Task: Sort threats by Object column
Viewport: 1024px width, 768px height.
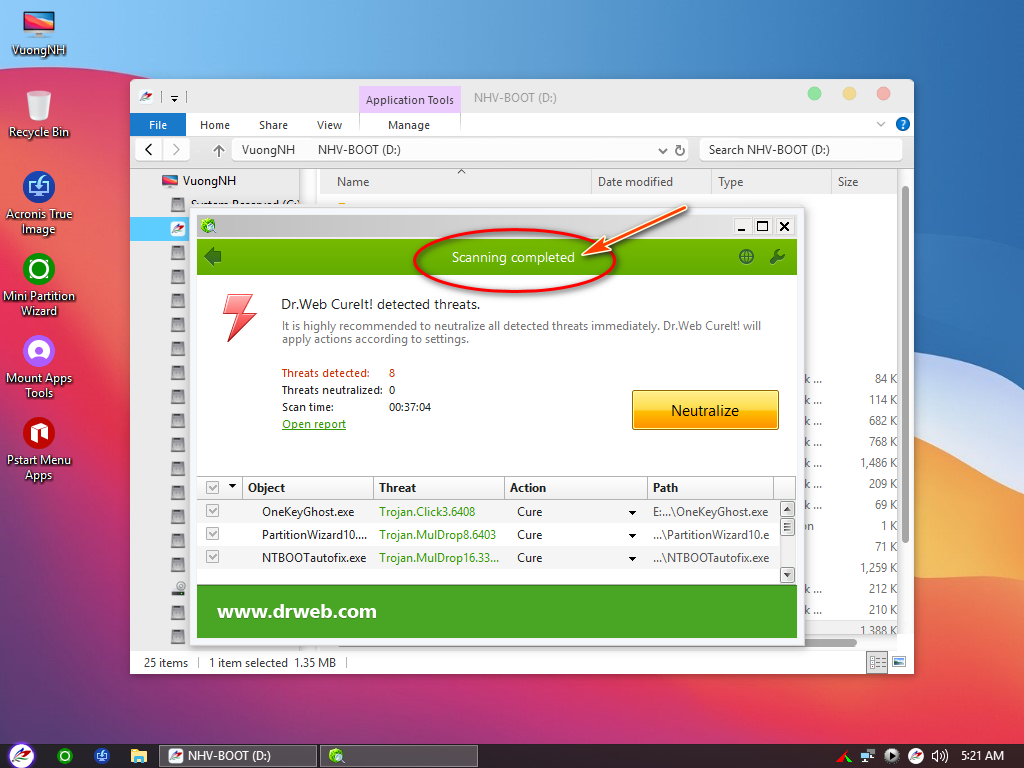Action: (308, 488)
